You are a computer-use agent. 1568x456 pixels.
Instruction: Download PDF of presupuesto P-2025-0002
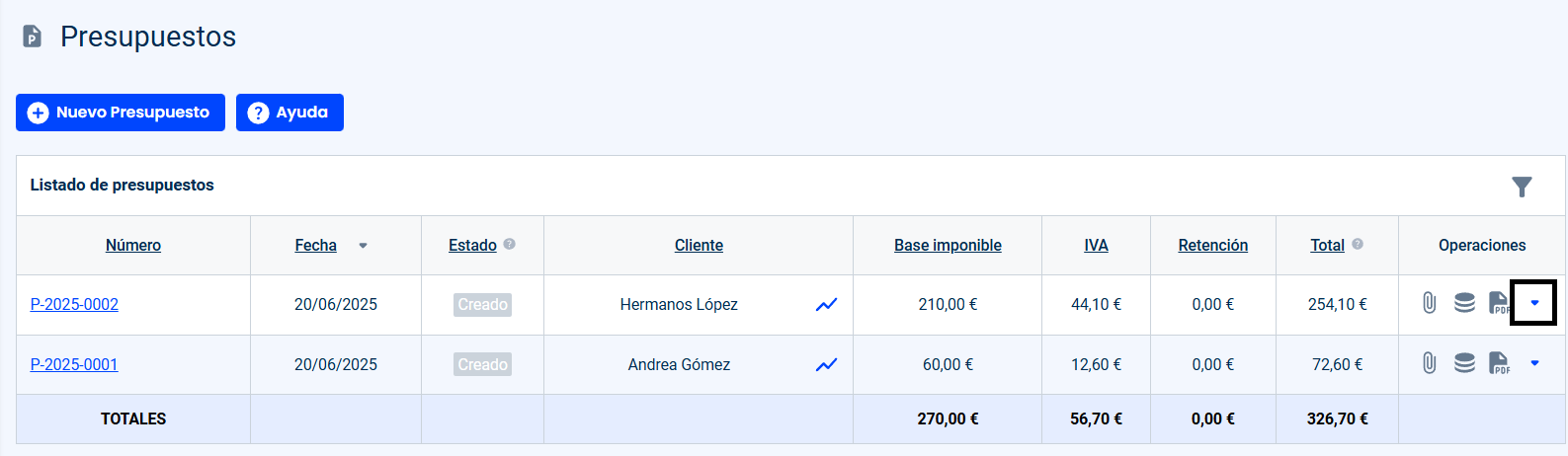tap(1499, 303)
